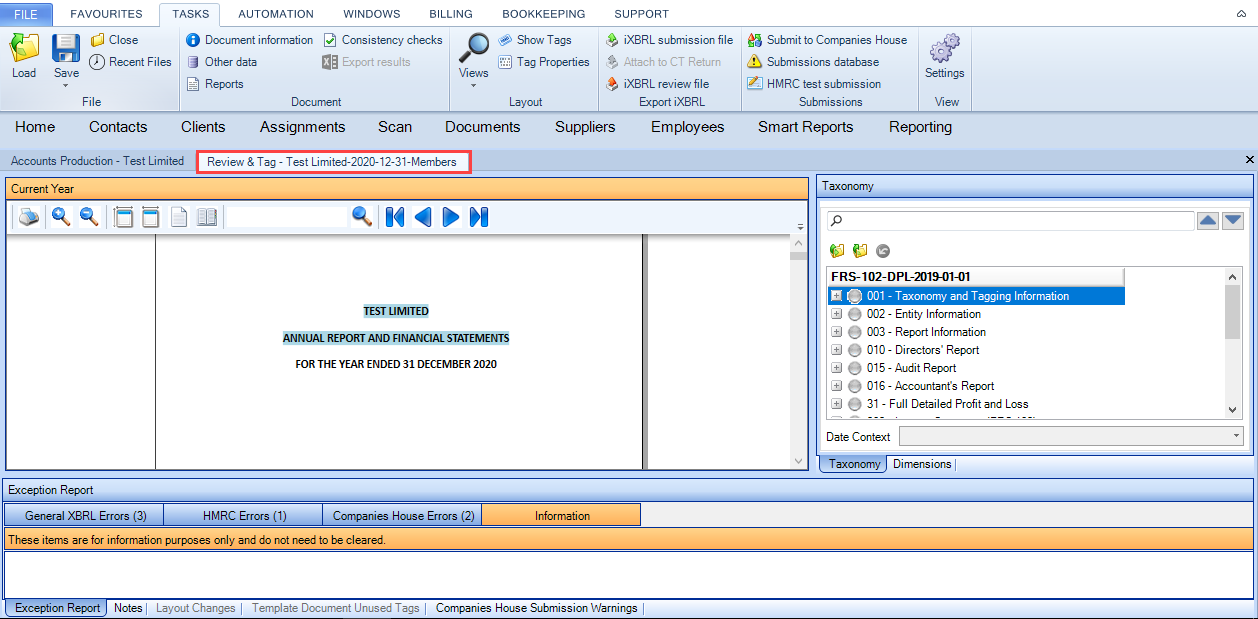Image resolution: width=1258 pixels, height=619 pixels.
Task: Open the Settings gear in ribbon
Action: tap(944, 56)
